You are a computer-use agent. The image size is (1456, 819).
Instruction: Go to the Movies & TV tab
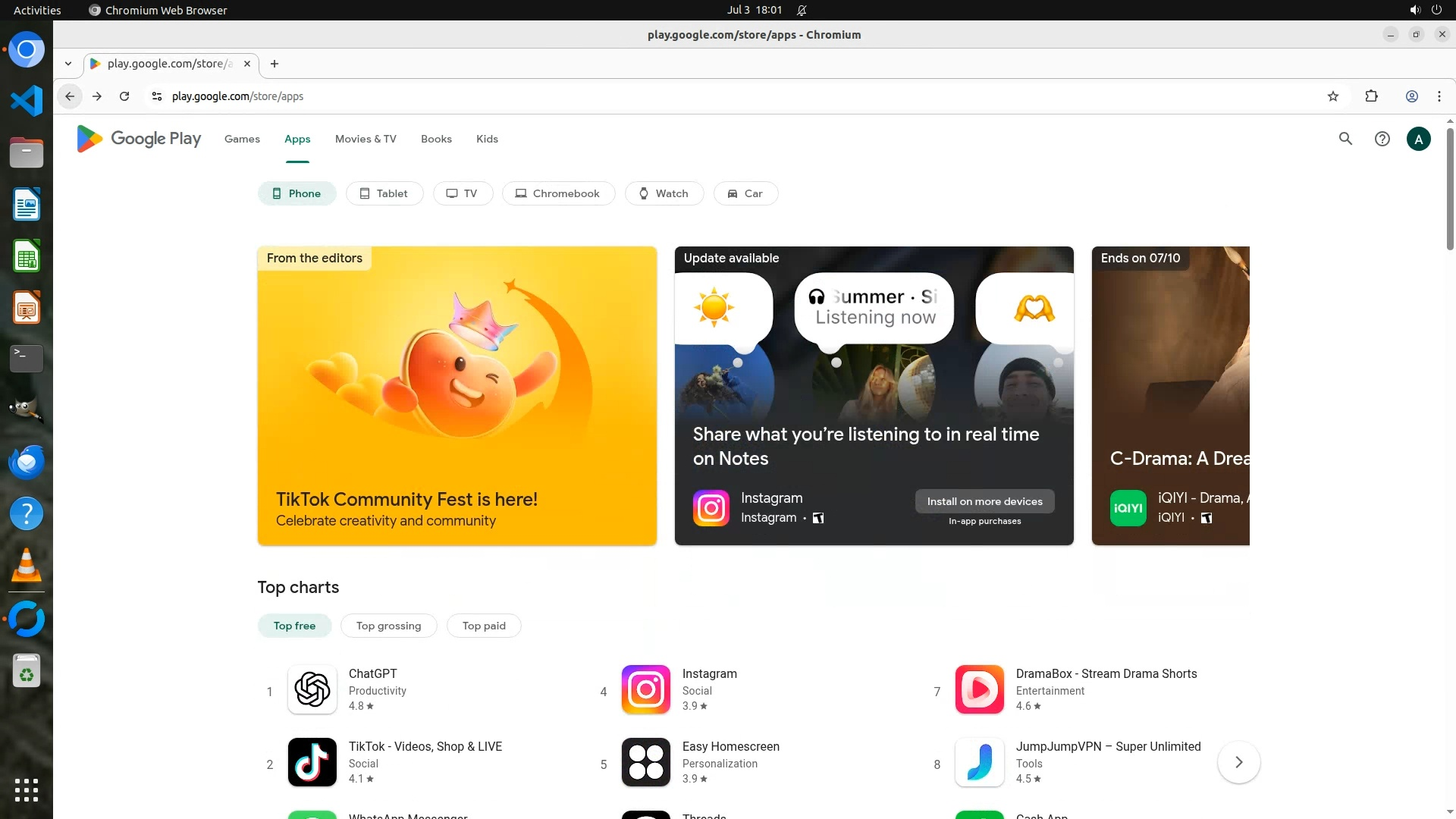pos(366,139)
